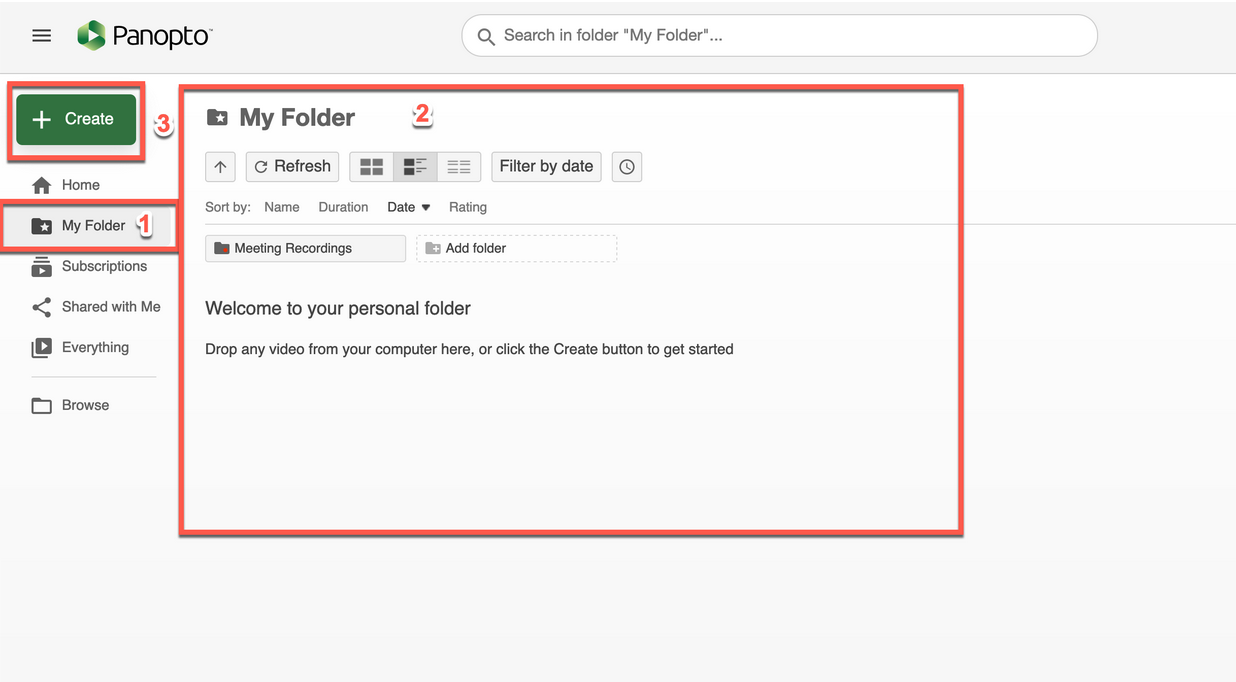
Task: Click the 'Sort by:' label
Action: click(228, 207)
